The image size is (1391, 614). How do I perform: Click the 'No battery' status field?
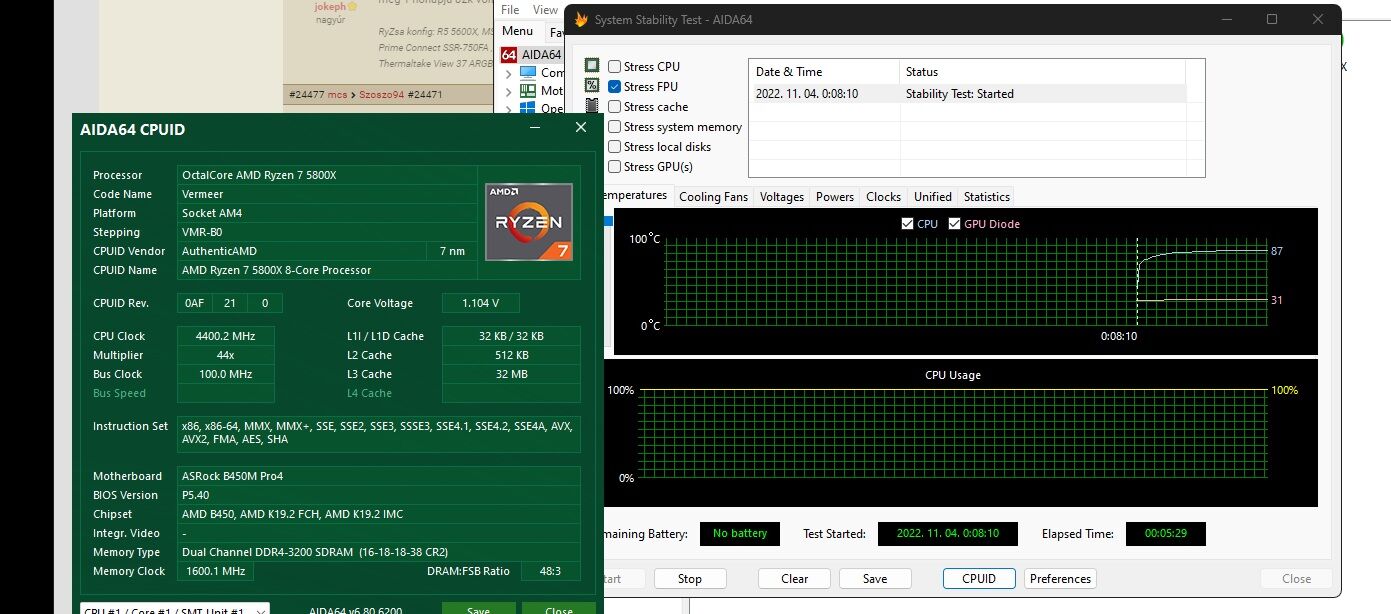(740, 534)
